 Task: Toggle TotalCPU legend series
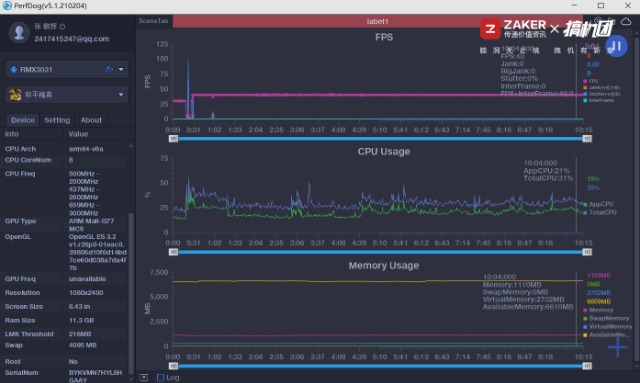tap(600, 212)
